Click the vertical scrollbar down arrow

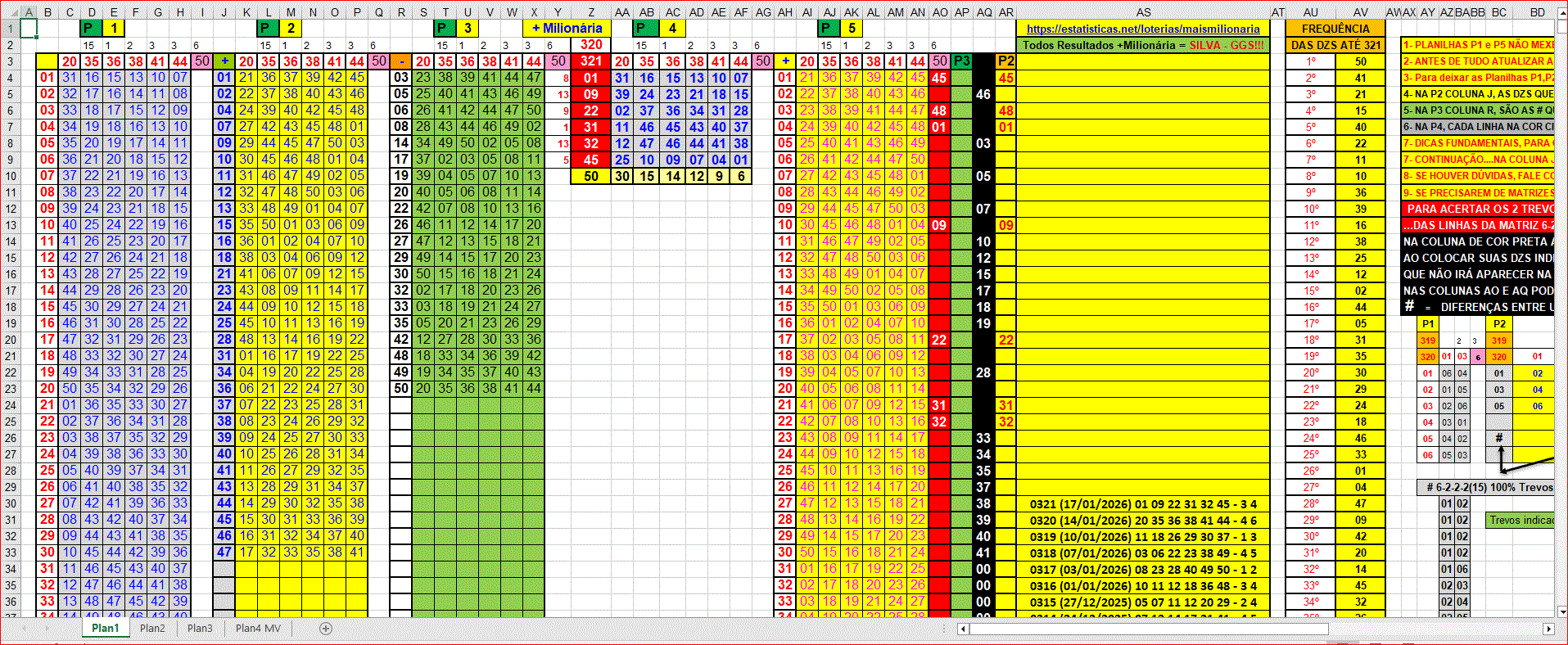(x=1561, y=611)
